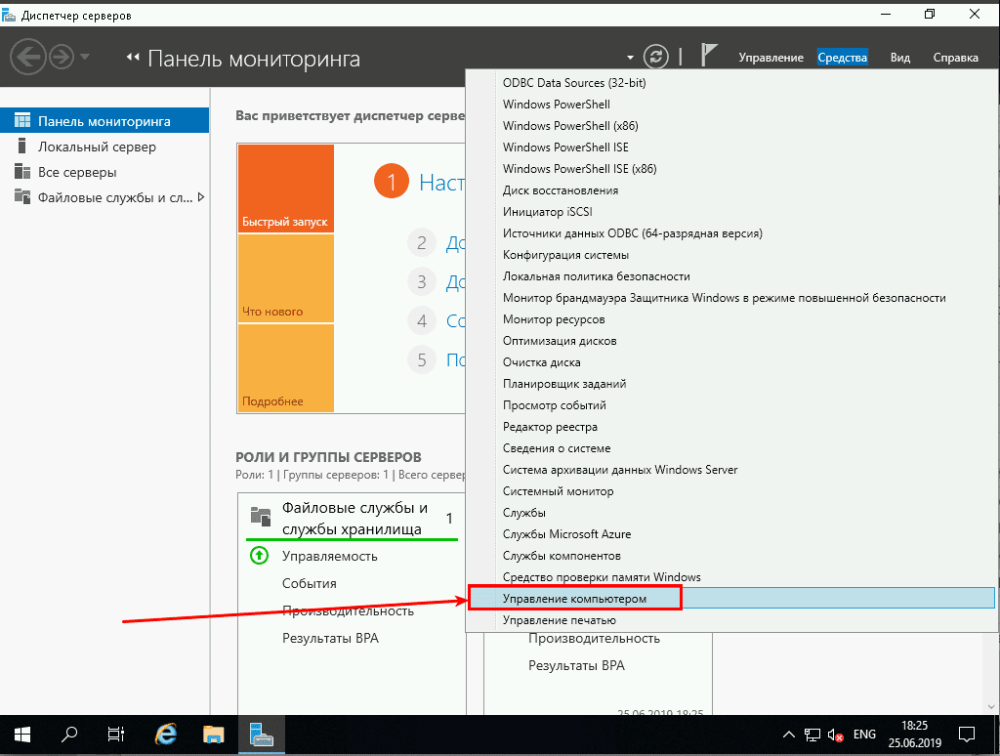Switch the ENG input language indicator

pyautogui.click(x=864, y=735)
